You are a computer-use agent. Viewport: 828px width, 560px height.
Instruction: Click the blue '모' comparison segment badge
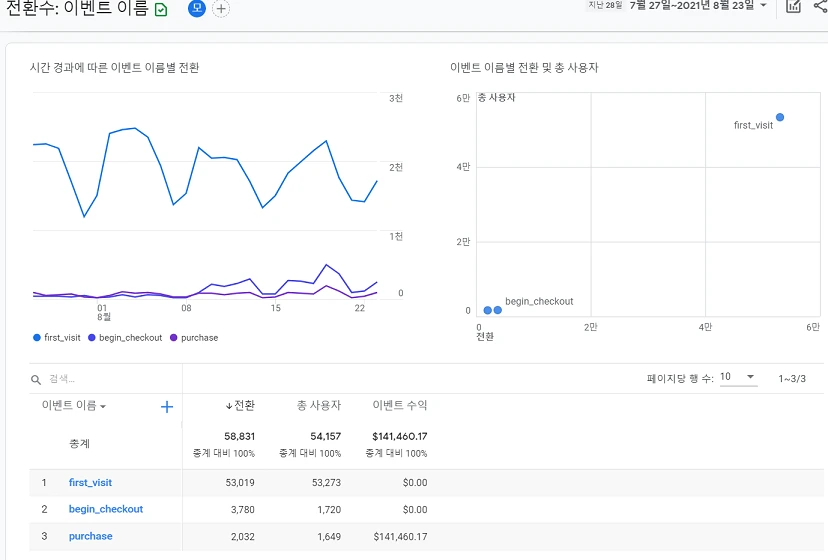(196, 8)
